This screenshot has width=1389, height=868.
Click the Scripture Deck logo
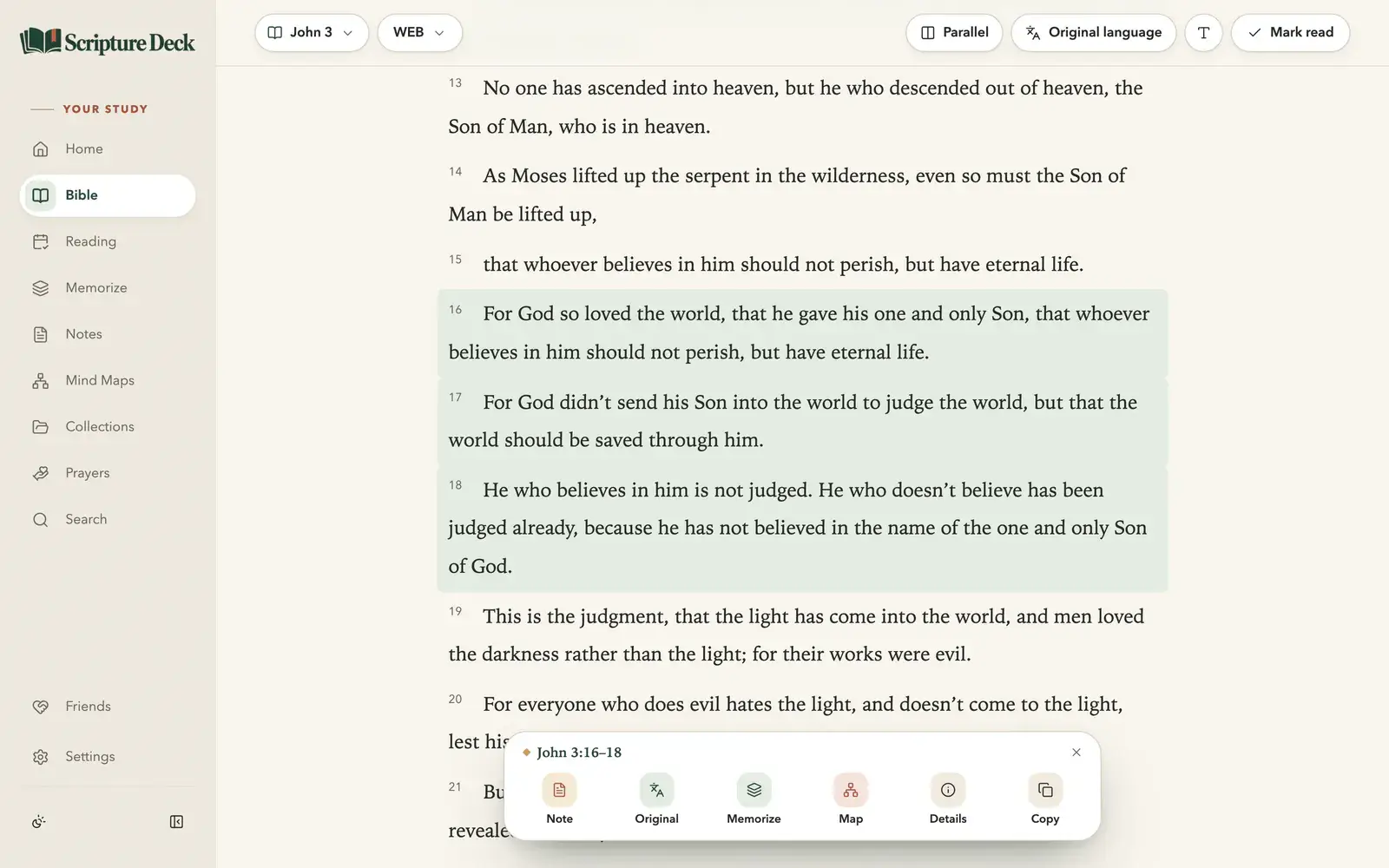[x=108, y=42]
